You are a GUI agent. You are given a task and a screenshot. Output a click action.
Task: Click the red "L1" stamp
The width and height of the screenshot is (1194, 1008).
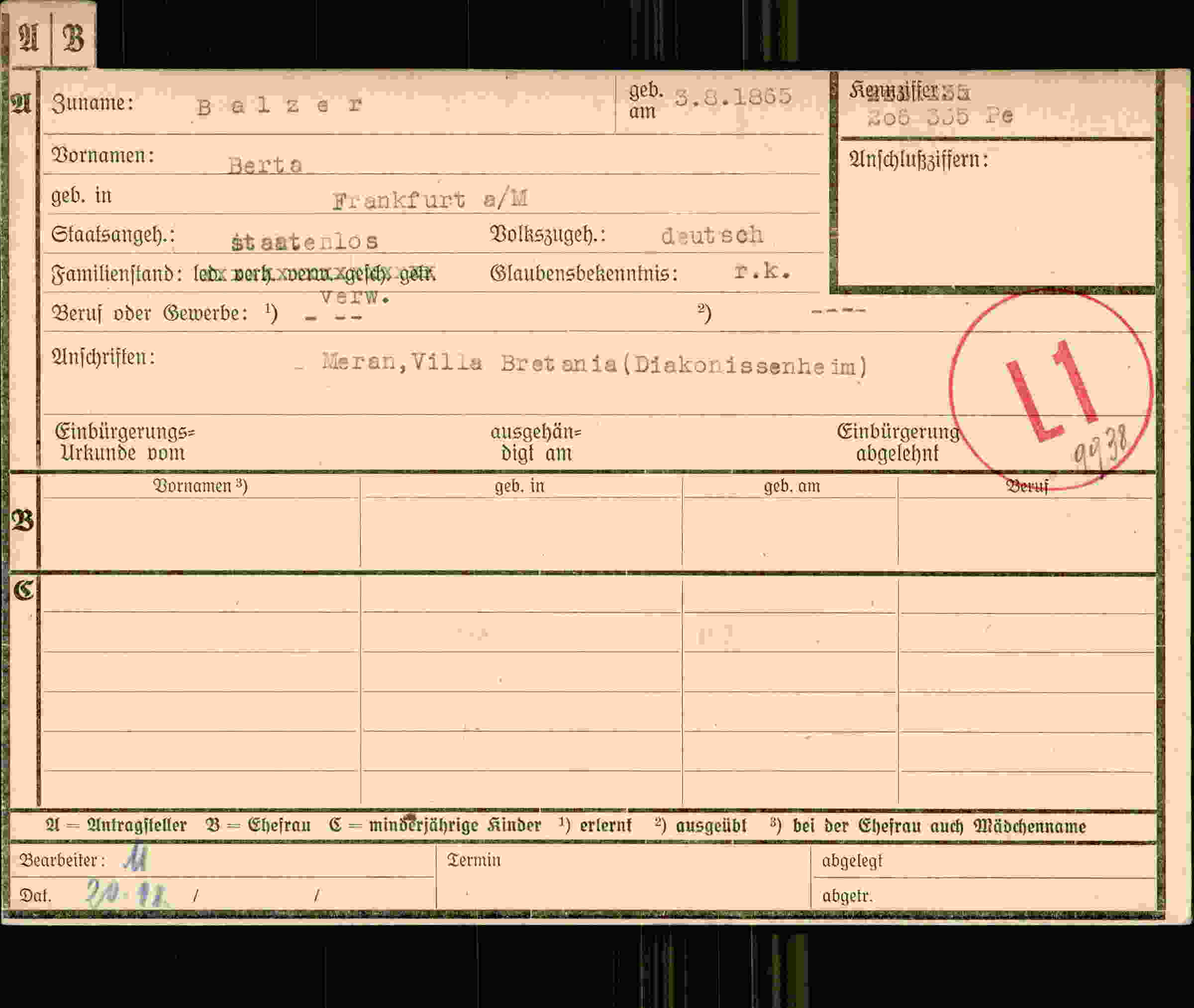(x=1052, y=391)
